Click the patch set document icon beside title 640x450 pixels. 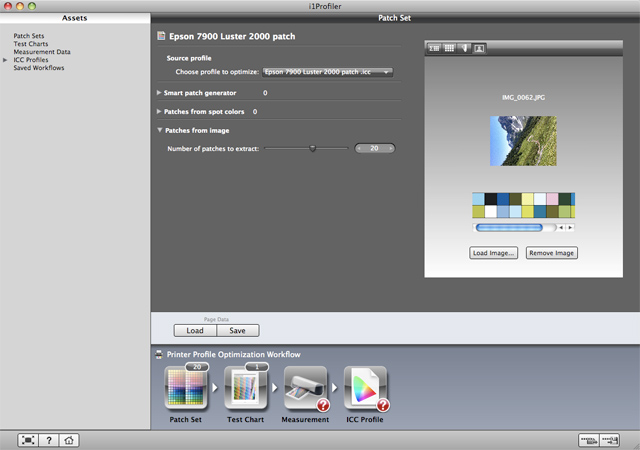tap(161, 36)
